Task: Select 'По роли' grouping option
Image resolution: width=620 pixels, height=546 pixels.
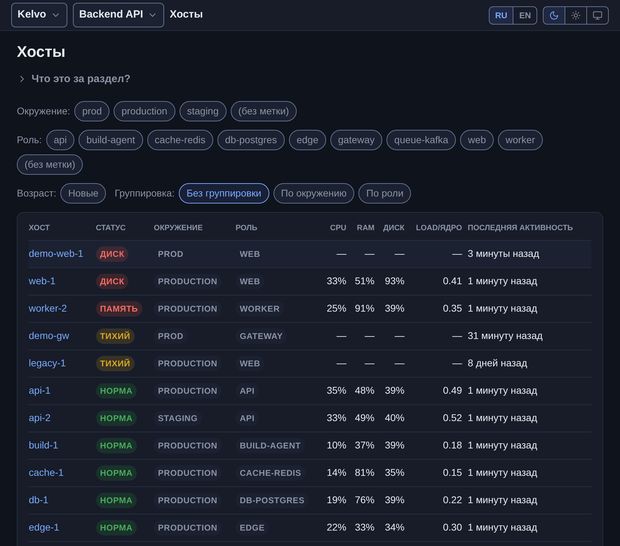Action: 384,193
